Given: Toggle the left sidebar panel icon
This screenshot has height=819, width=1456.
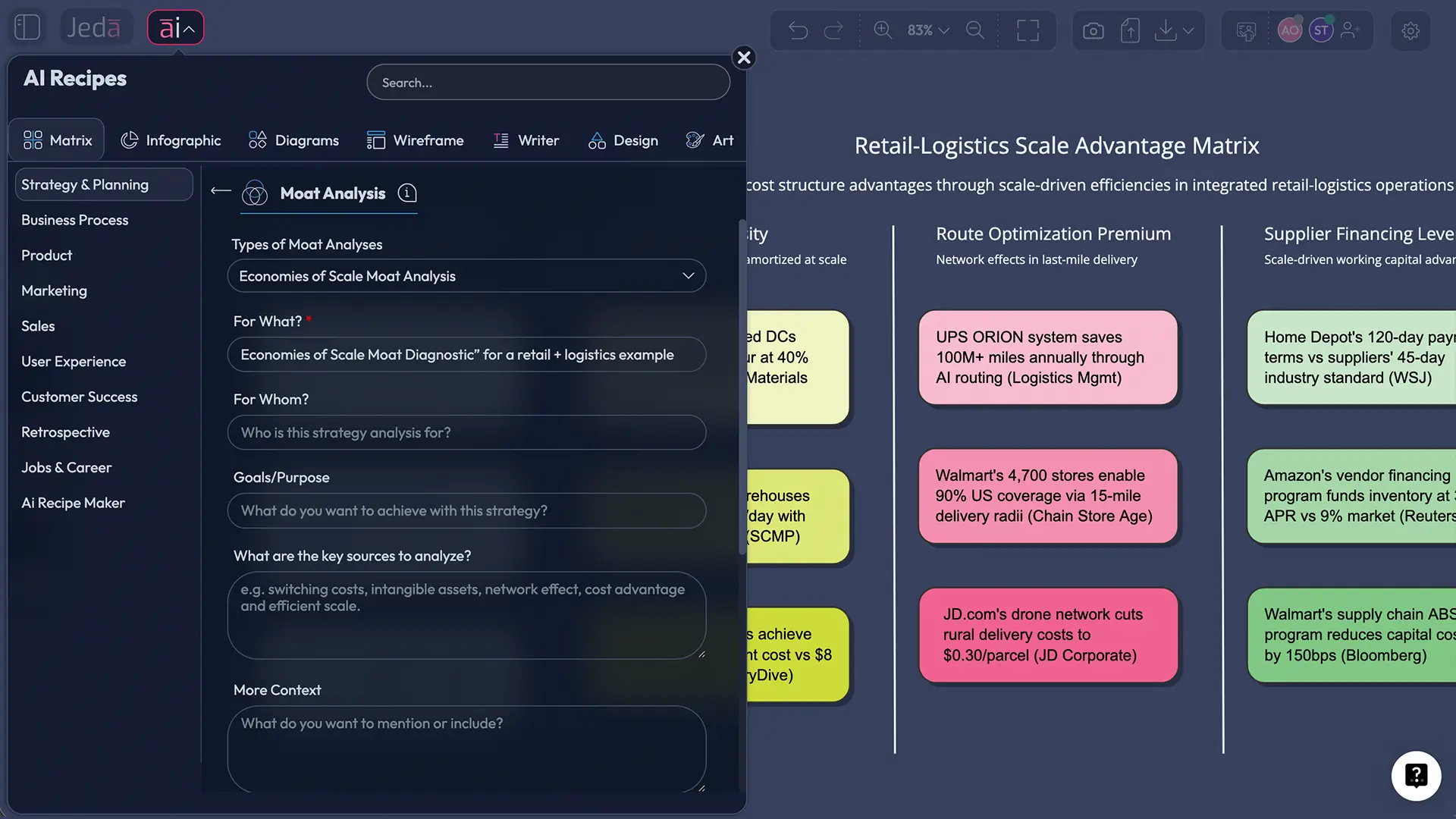Looking at the screenshot, I should coord(27,28).
